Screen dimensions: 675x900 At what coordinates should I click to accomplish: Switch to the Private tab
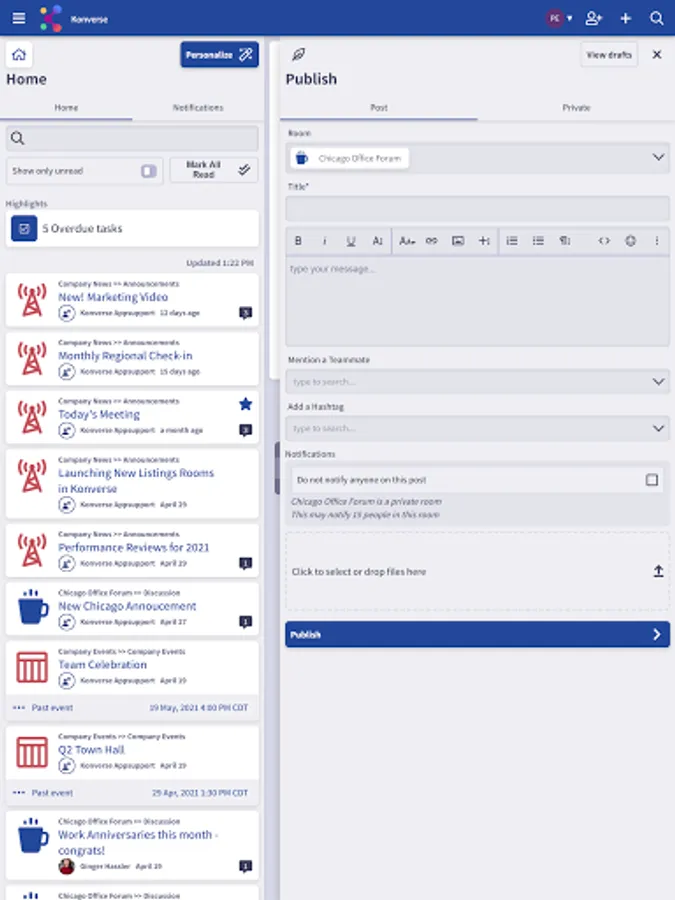(576, 107)
